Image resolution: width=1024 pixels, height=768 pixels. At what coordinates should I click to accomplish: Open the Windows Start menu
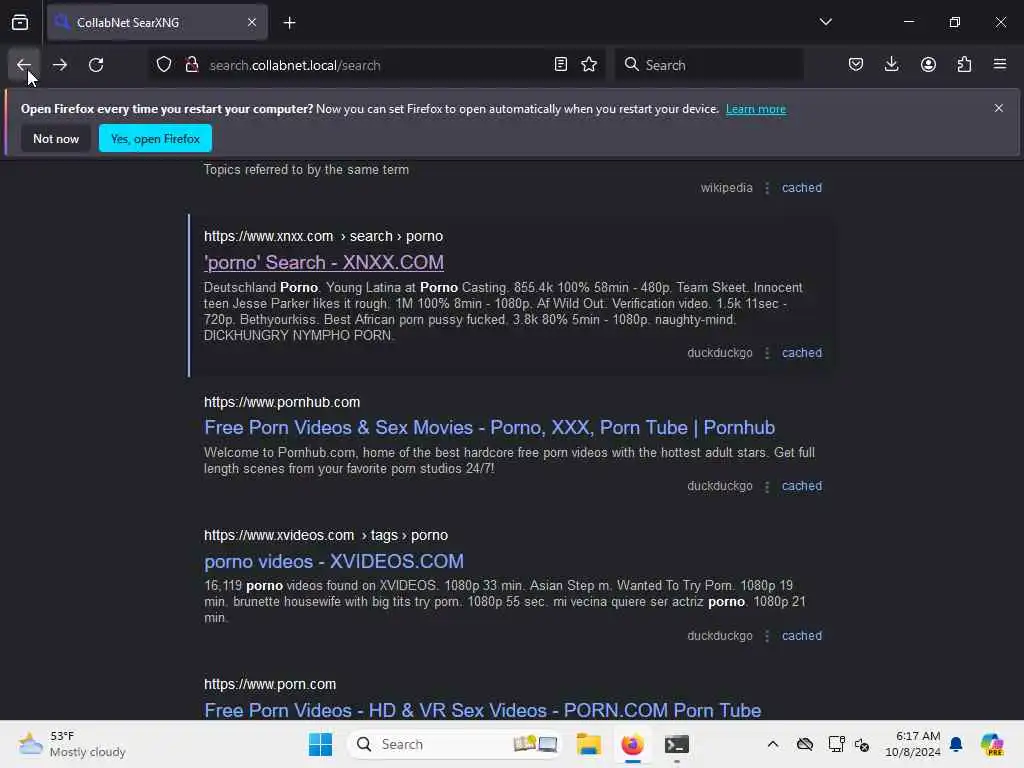pyautogui.click(x=320, y=744)
